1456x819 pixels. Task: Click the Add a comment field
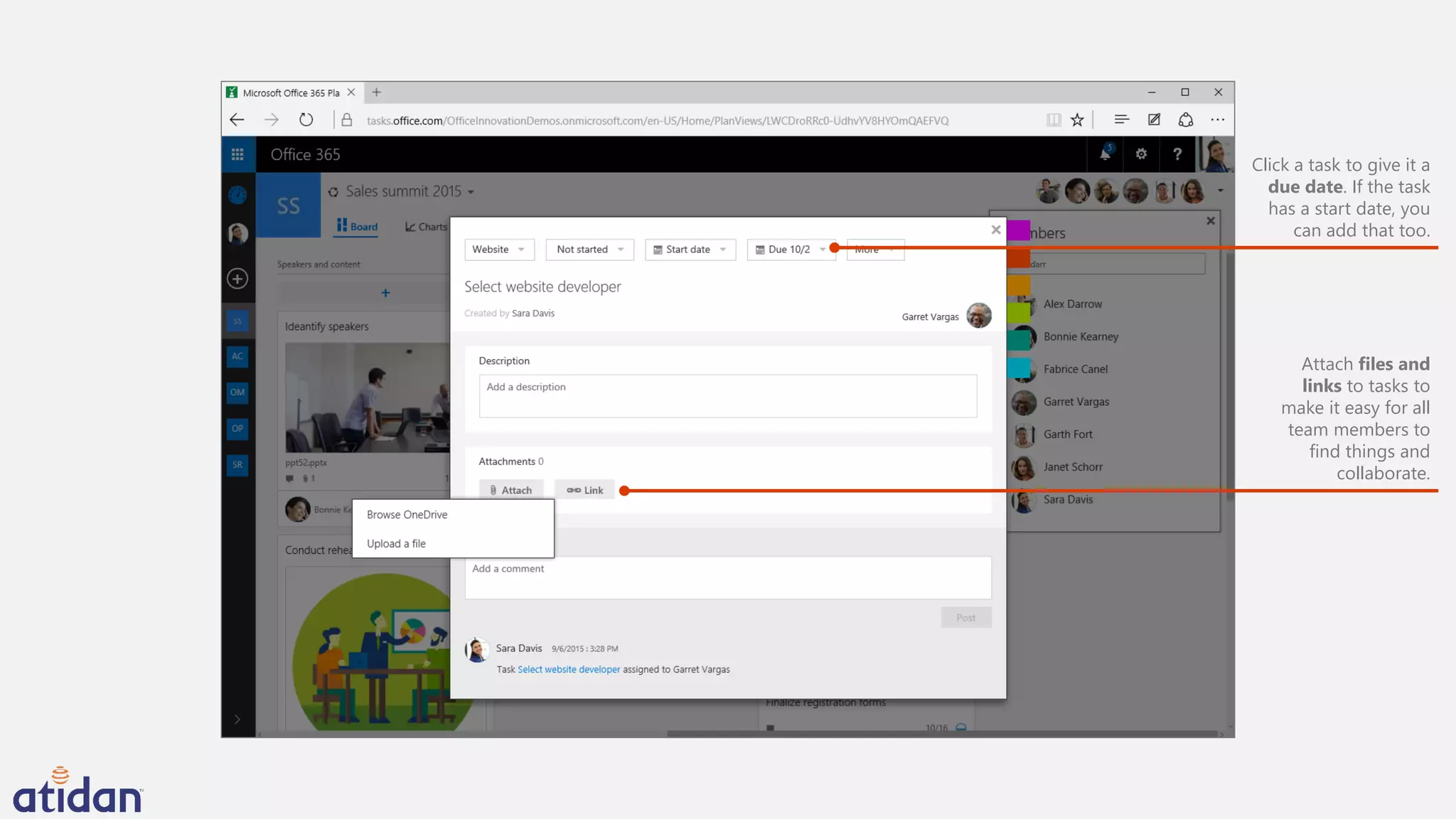pos(728,578)
